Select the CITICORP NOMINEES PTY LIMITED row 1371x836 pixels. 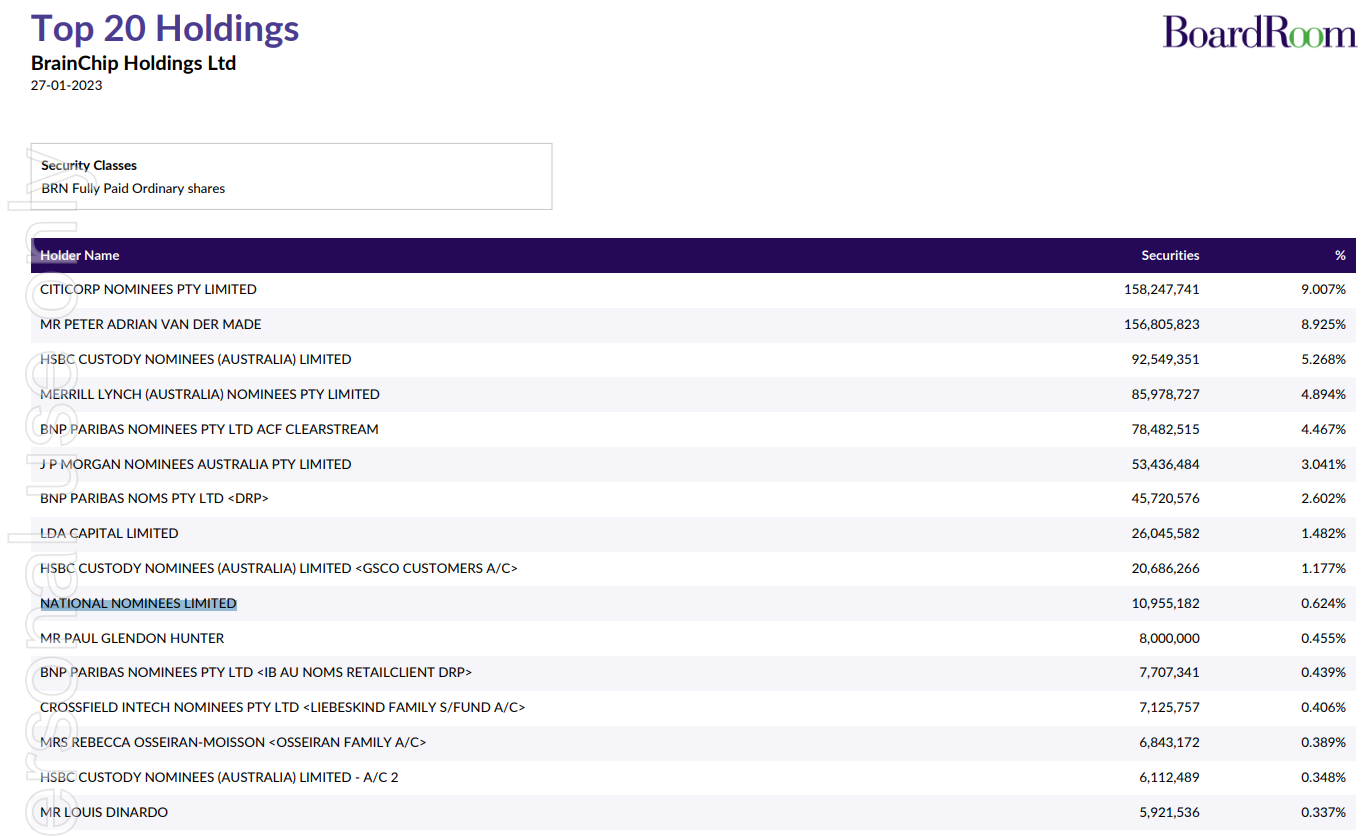pos(148,289)
